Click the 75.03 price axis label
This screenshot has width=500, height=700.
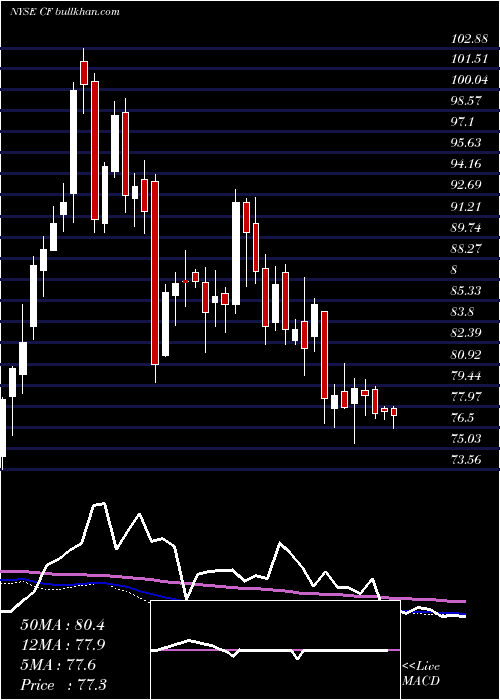(466, 439)
